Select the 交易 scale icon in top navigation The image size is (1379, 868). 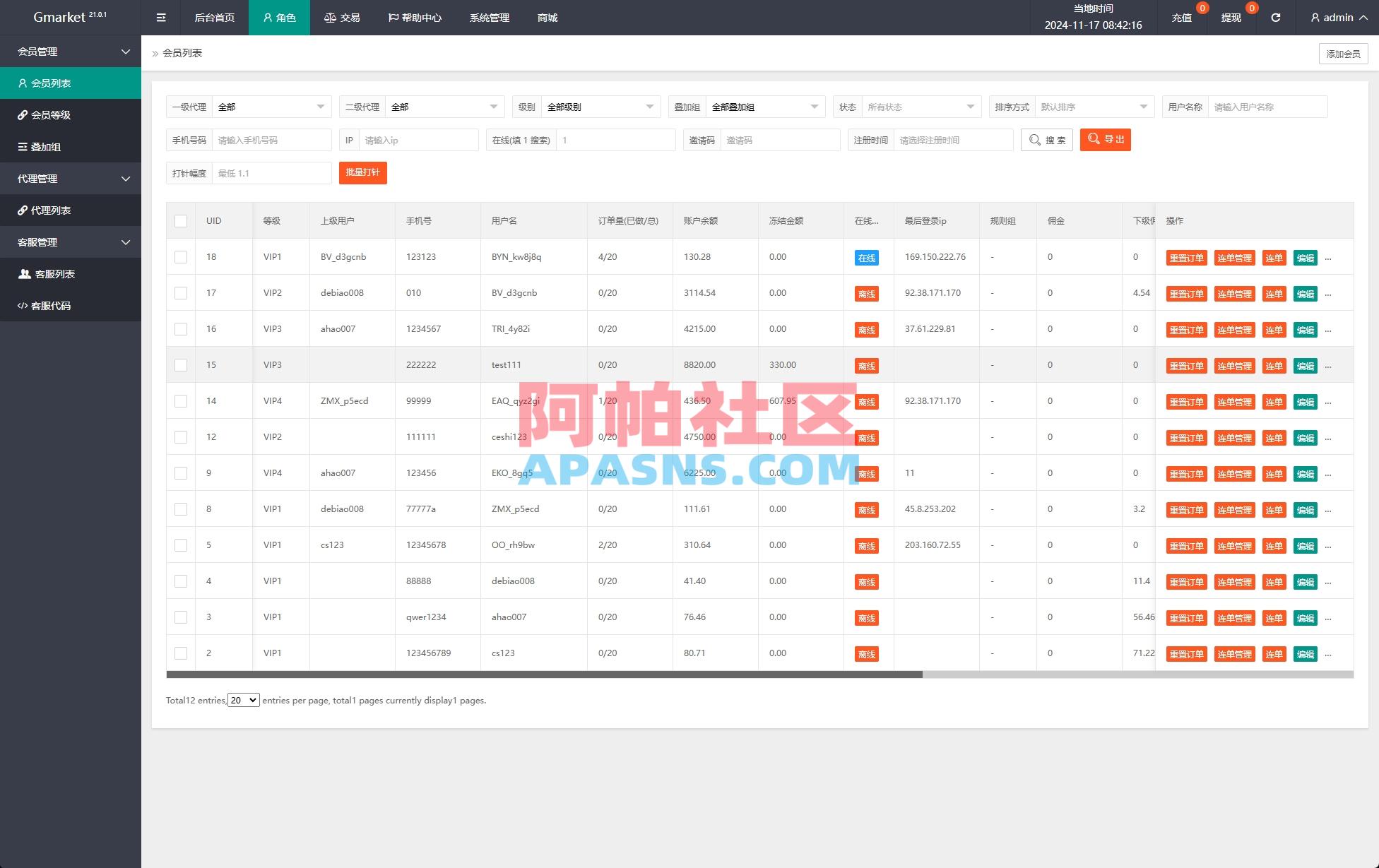point(330,17)
